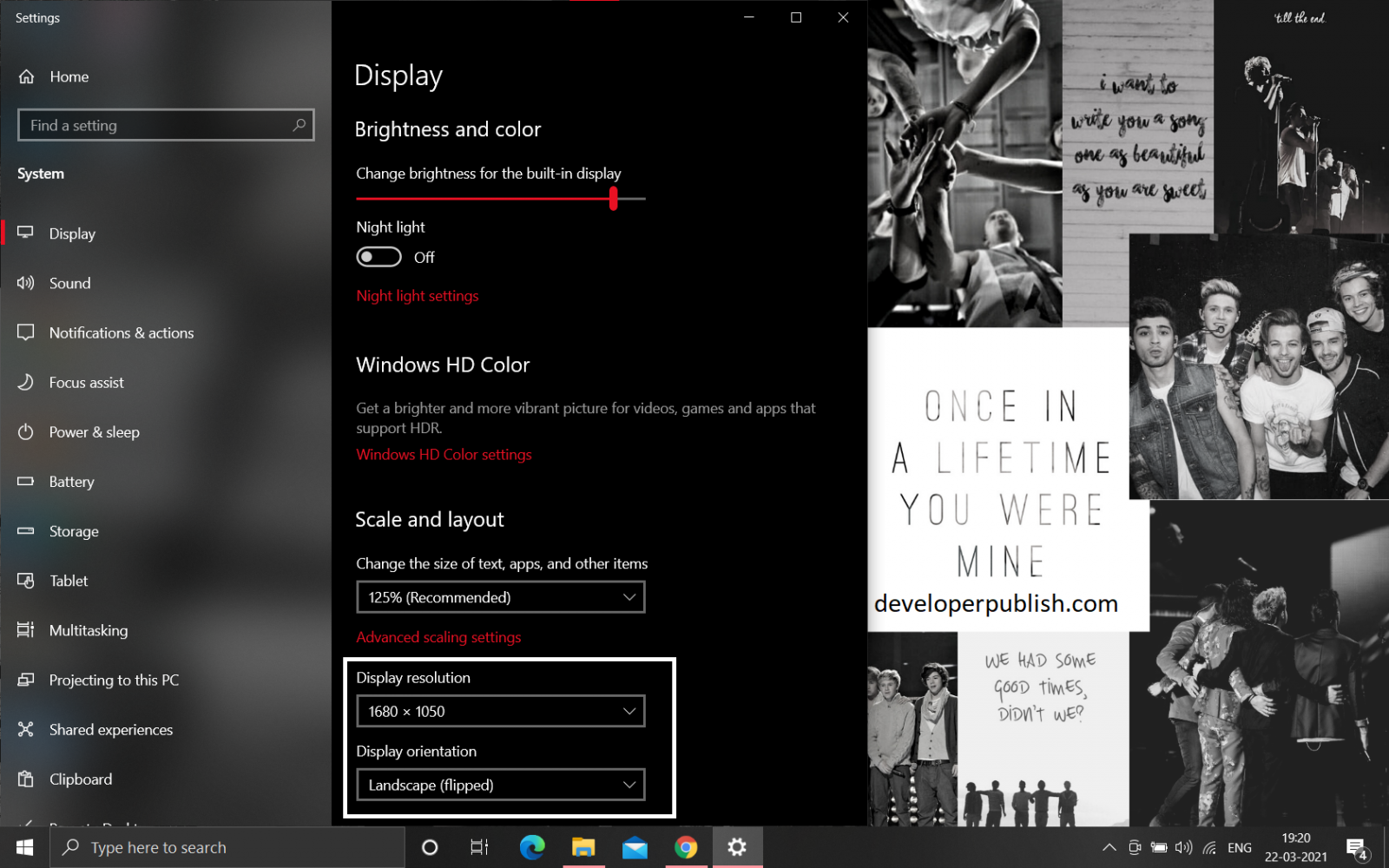Open Night light settings link
This screenshot has height=868, width=1389.
tap(417, 295)
